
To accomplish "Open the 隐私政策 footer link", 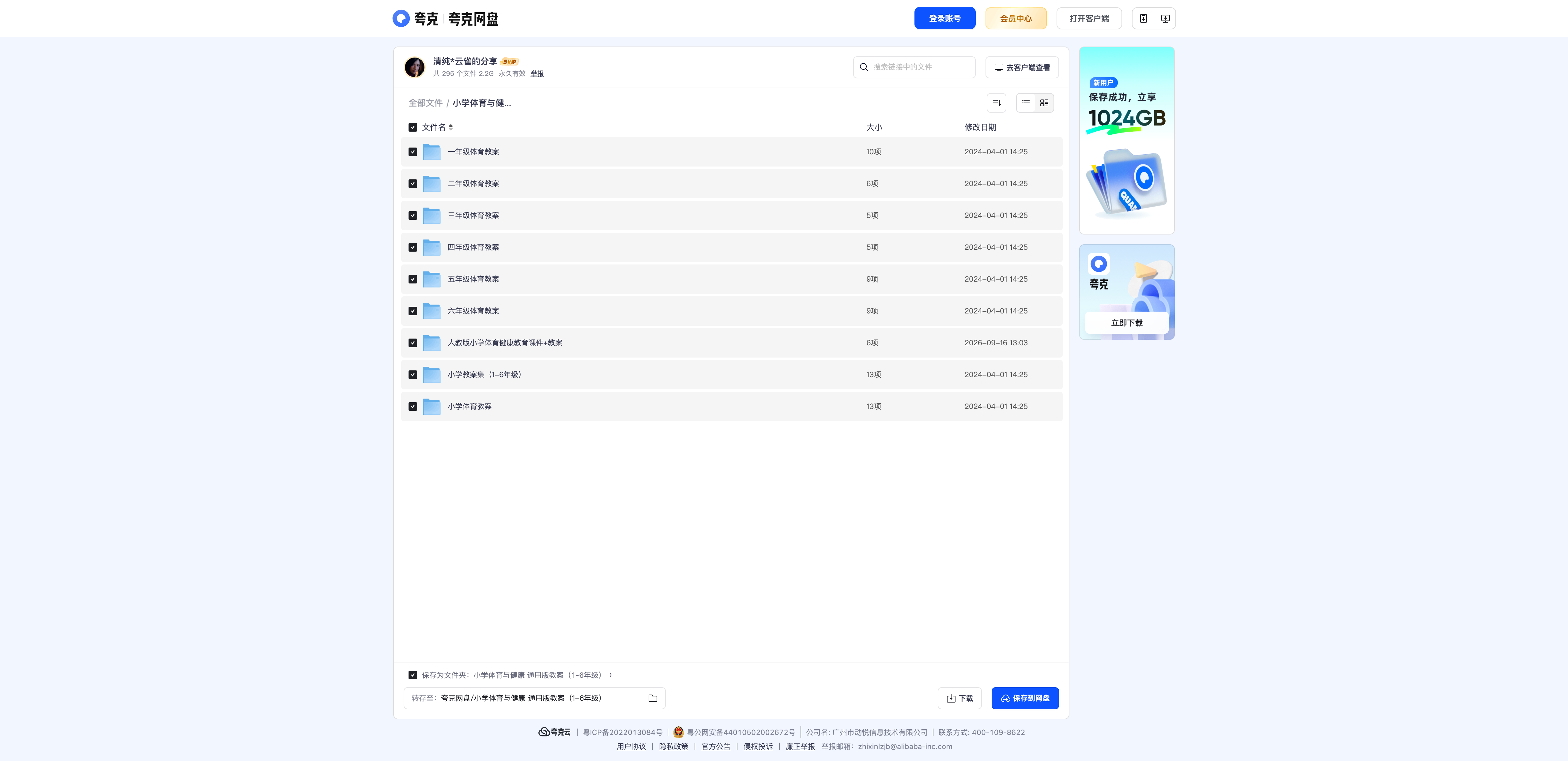I will tap(673, 746).
